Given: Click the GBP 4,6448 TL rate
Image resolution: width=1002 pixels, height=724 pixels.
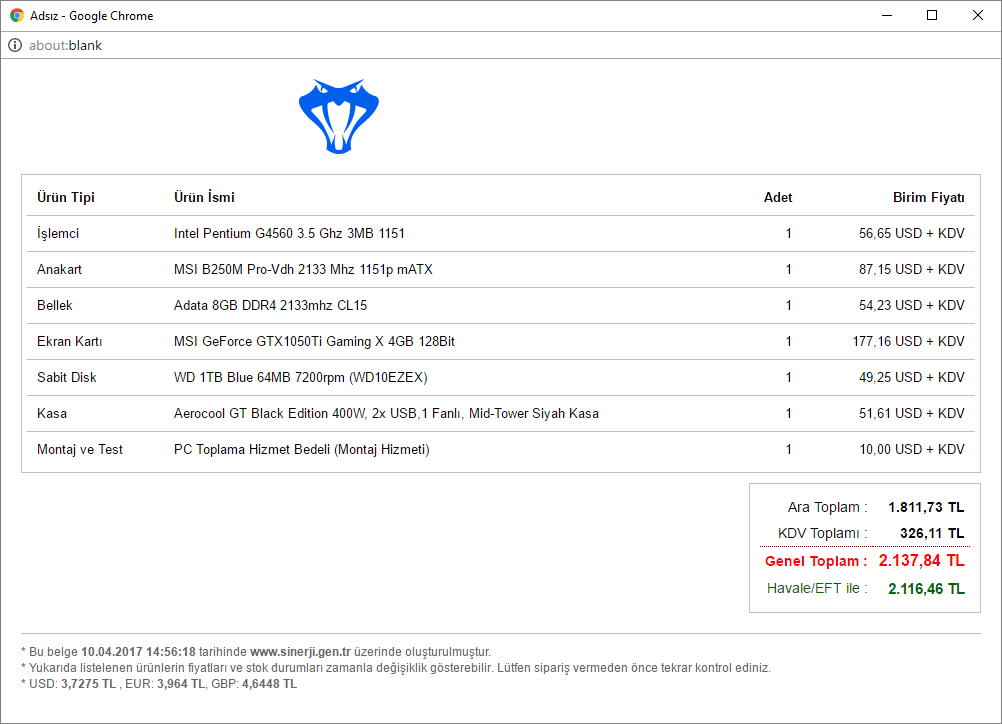Looking at the screenshot, I should click(x=254, y=684).
